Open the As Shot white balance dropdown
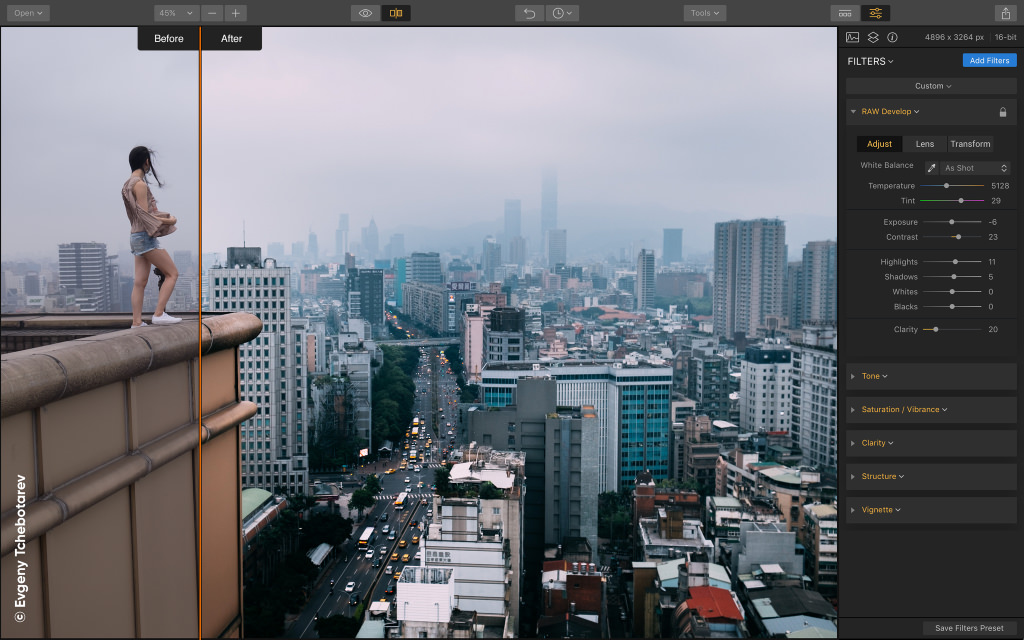This screenshot has height=640, width=1024. tap(976, 168)
